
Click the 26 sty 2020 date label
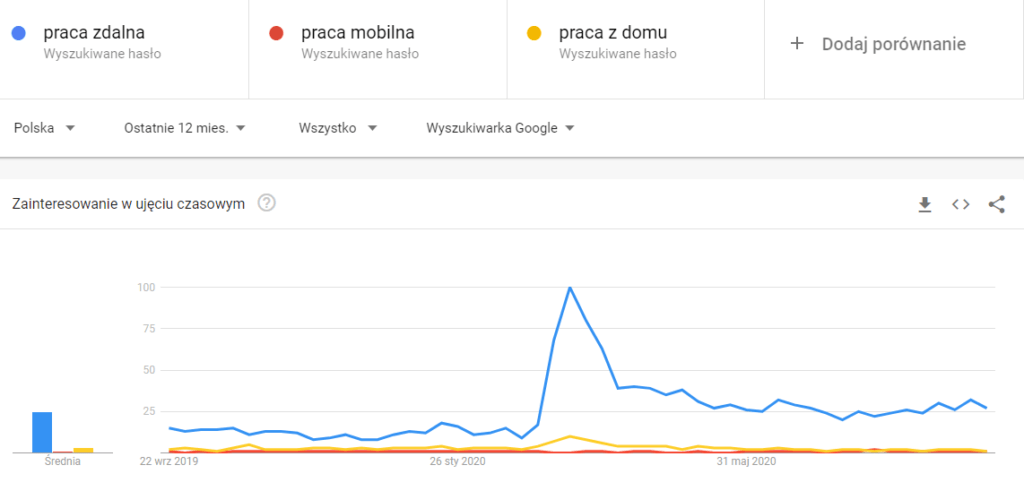coord(457,462)
